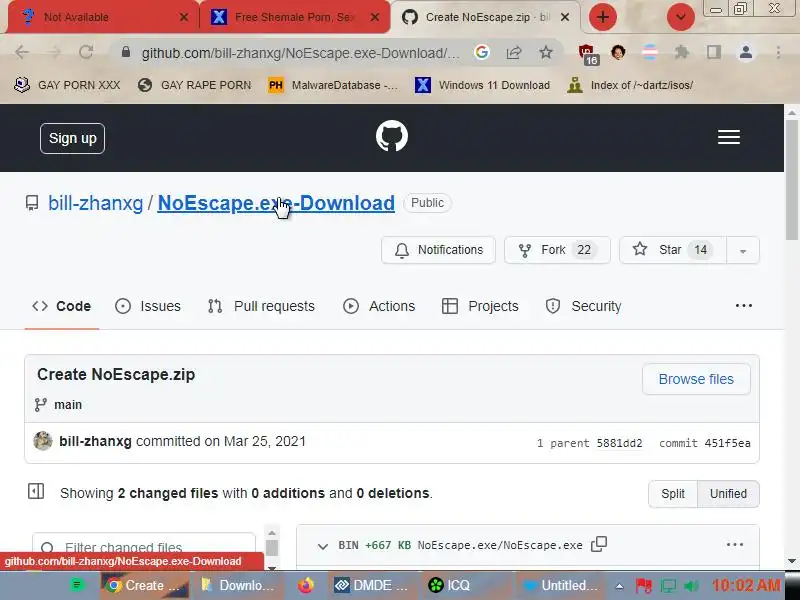Click the Sign up button
This screenshot has width=800, height=600.
(72, 138)
